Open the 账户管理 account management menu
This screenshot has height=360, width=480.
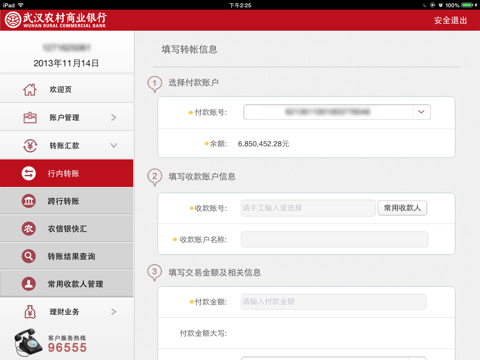click(67, 117)
